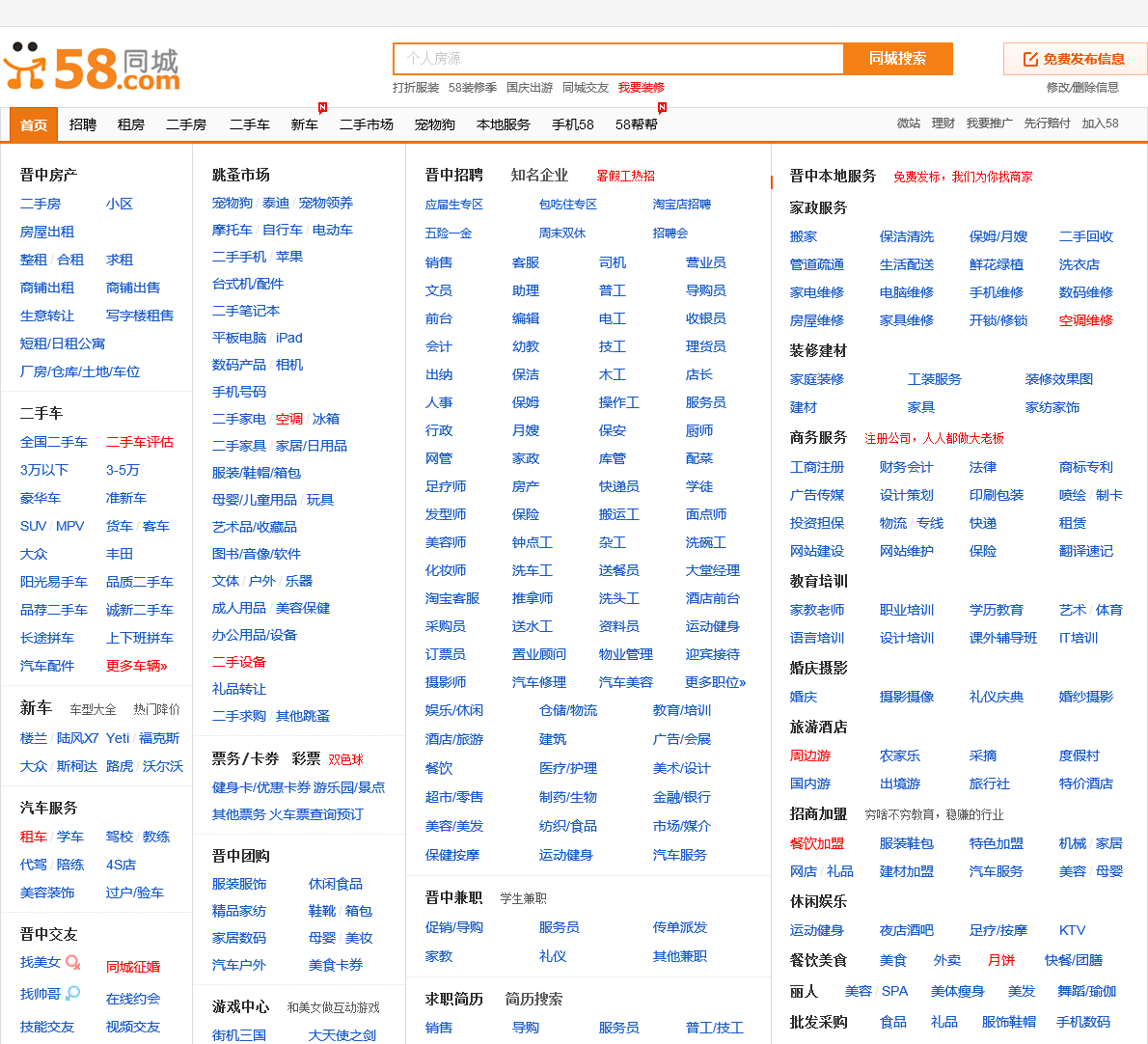Open the 本地服务 navigation tab
This screenshot has width=1148, height=1044.
coord(503,124)
